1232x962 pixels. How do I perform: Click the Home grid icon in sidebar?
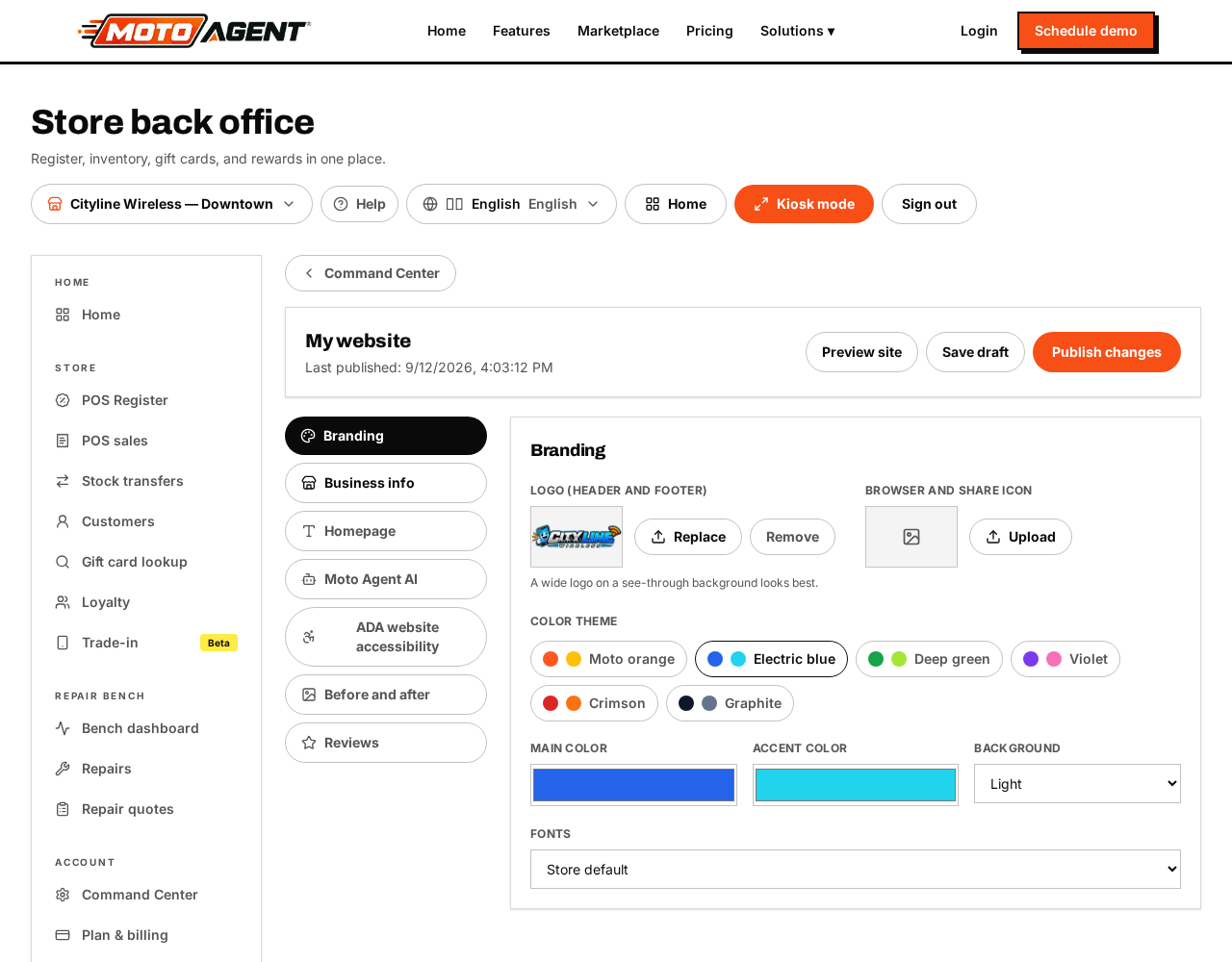click(x=63, y=315)
